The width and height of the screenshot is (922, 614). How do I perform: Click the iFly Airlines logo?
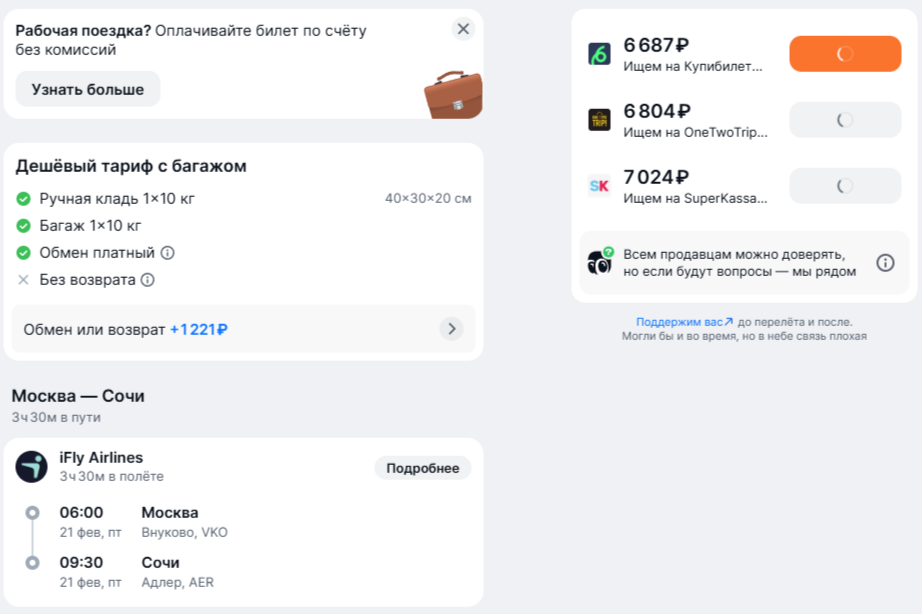pos(31,466)
